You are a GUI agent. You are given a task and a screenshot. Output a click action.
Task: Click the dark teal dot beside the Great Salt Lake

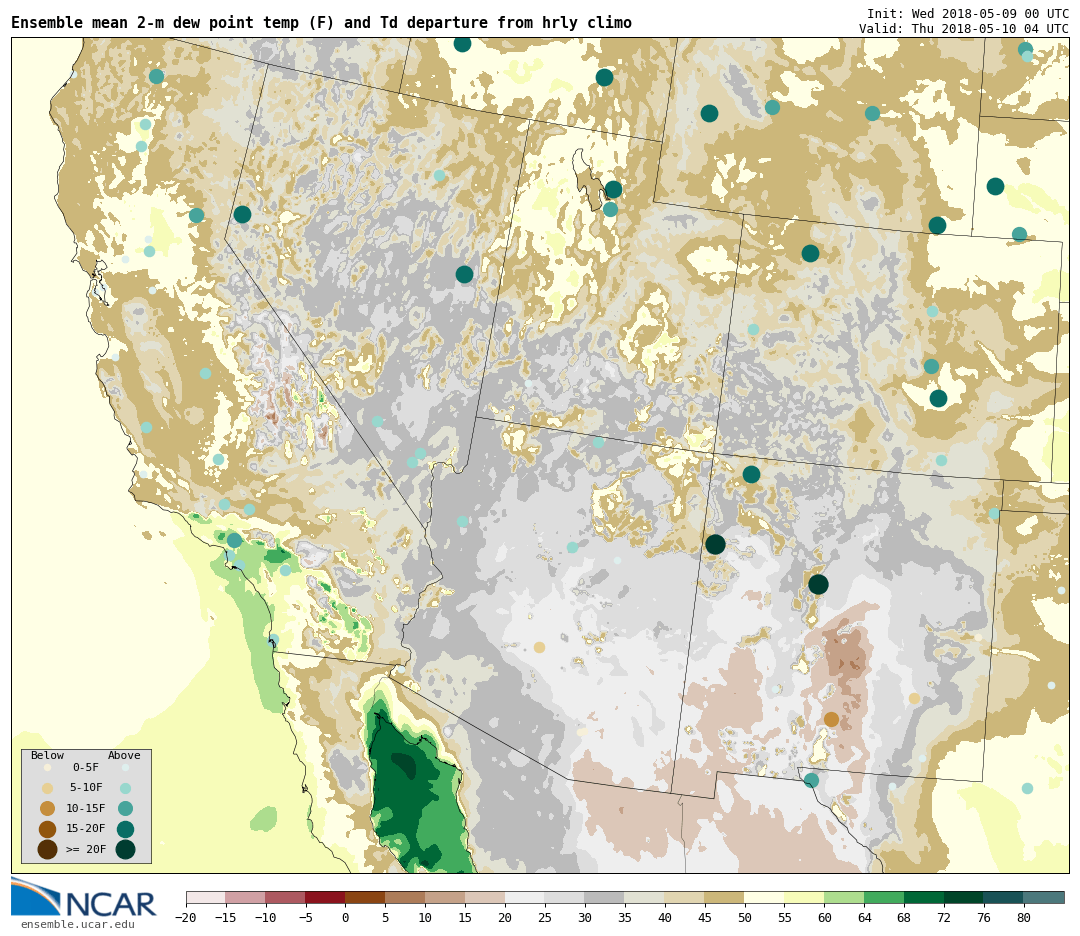613,189
